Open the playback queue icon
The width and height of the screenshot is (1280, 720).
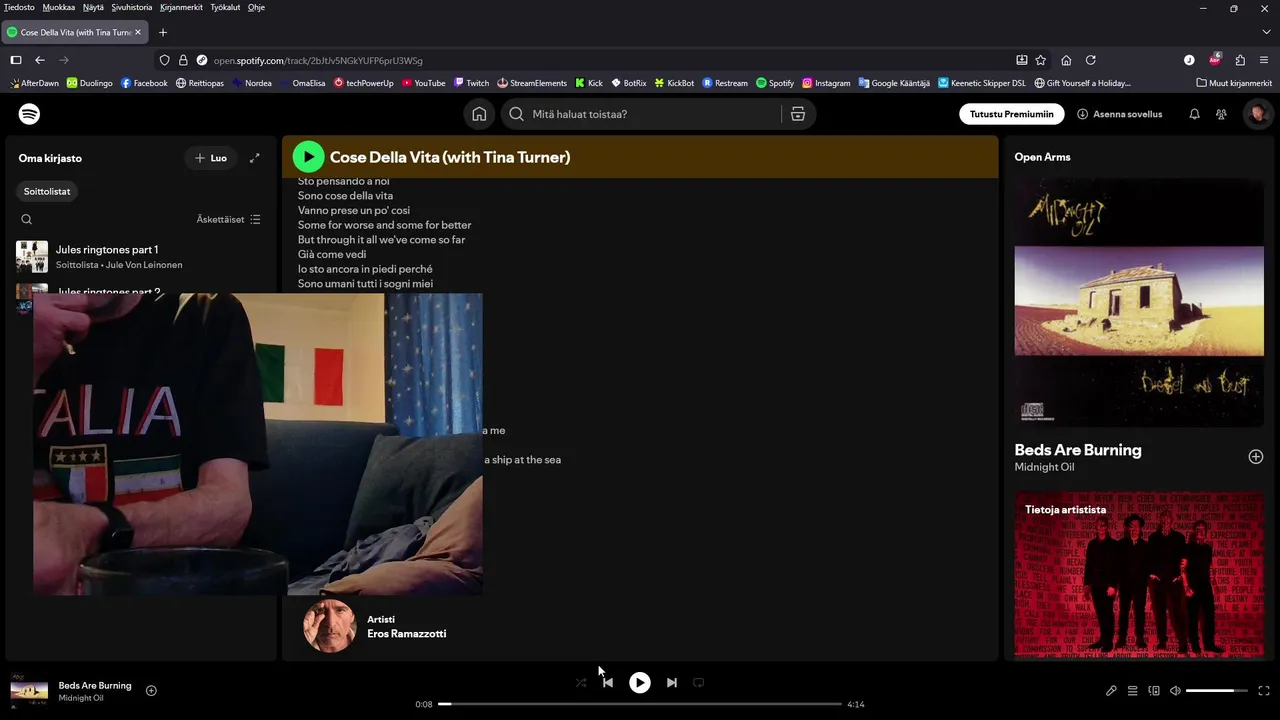1133,691
